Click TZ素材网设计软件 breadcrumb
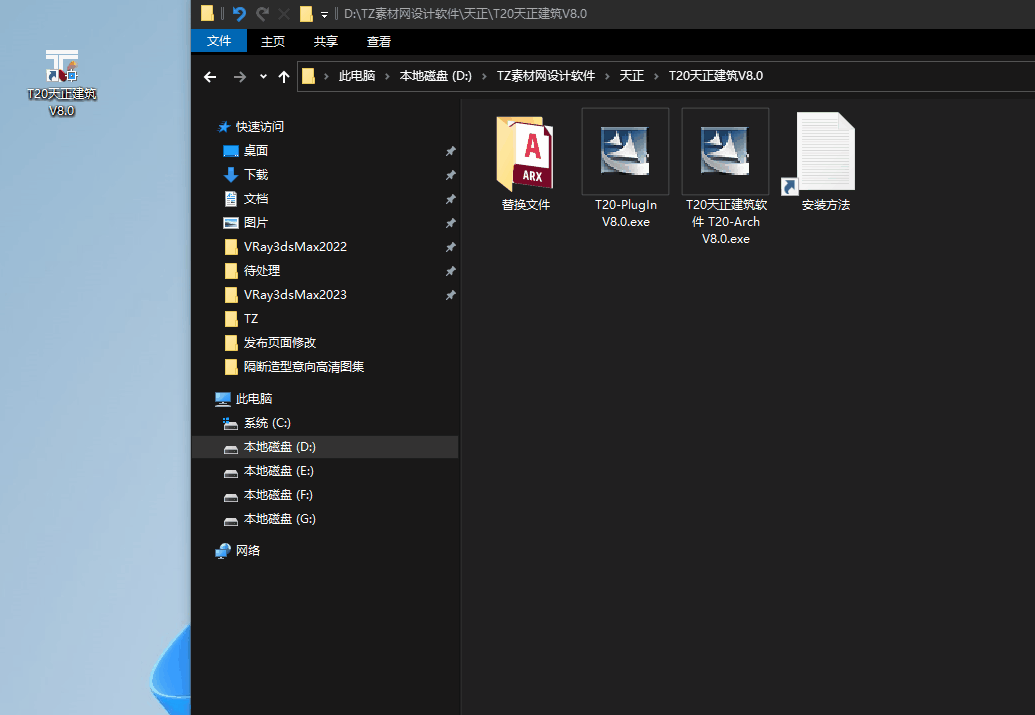The width and height of the screenshot is (1035, 715). coord(546,76)
